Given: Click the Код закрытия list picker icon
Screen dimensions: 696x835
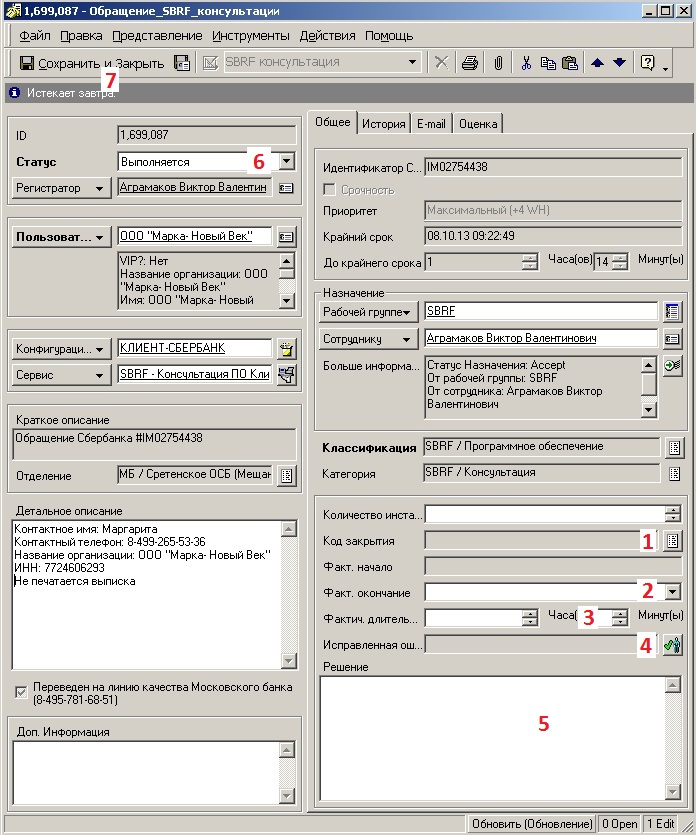Looking at the screenshot, I should point(672,541).
